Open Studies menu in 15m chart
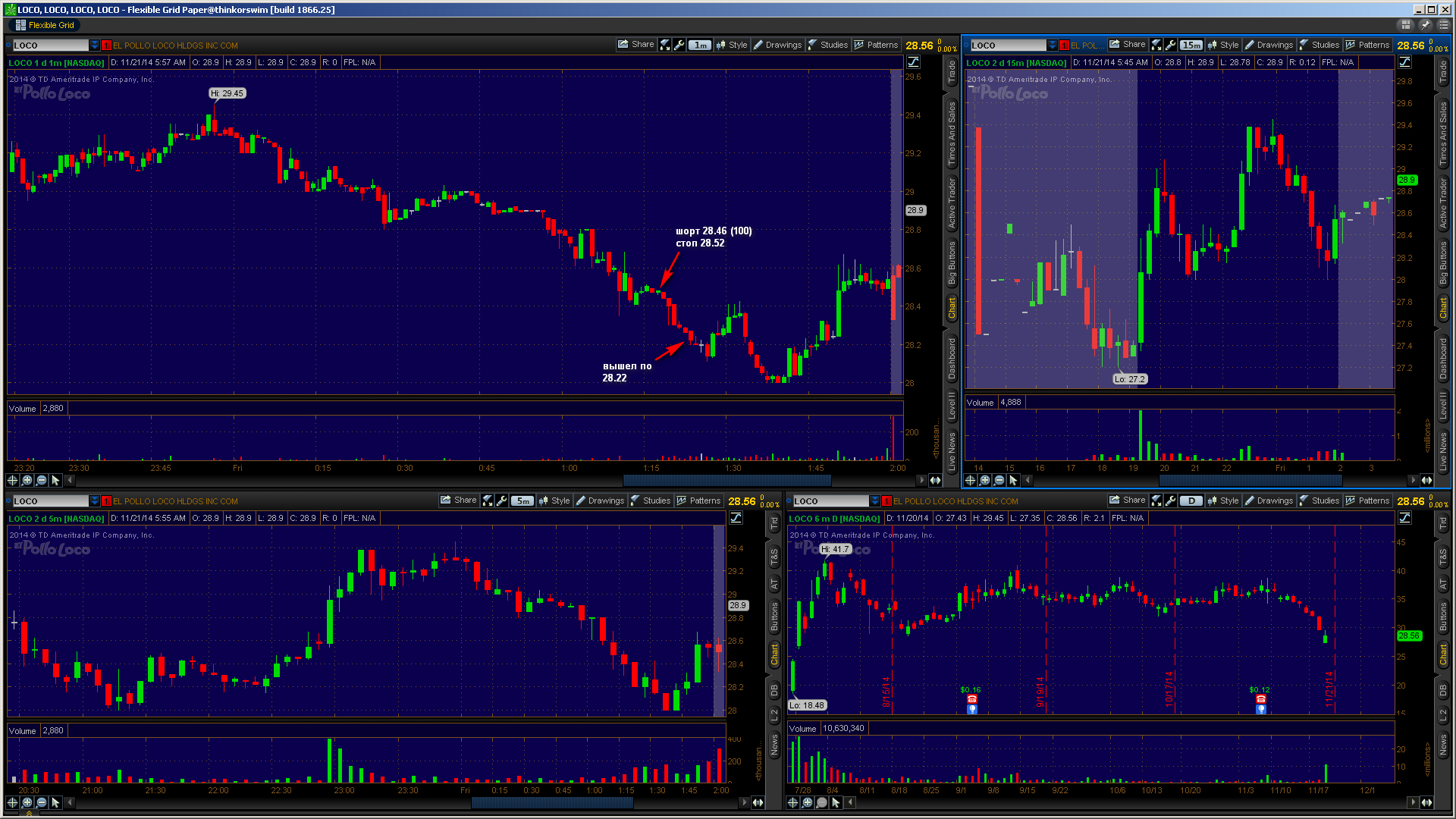1456x819 pixels. point(1319,45)
